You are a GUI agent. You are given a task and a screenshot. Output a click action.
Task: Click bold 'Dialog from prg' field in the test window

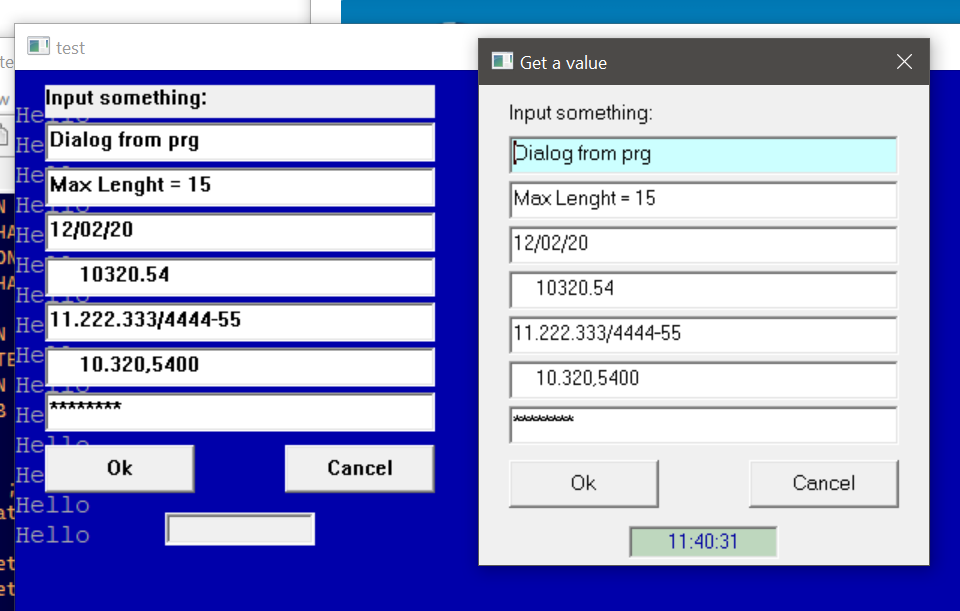(x=240, y=142)
